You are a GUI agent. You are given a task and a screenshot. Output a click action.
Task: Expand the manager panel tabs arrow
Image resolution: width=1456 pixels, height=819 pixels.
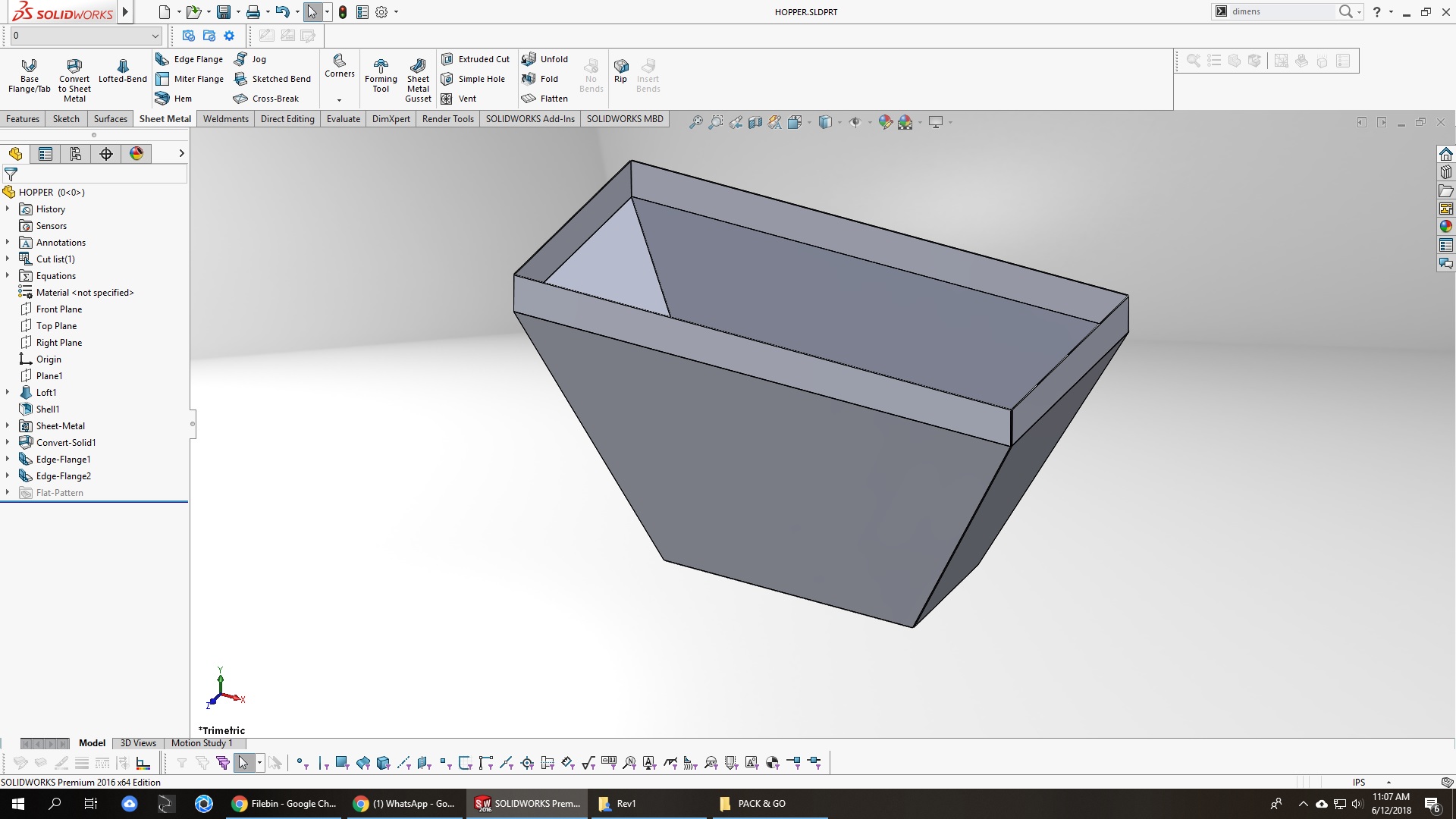click(181, 154)
